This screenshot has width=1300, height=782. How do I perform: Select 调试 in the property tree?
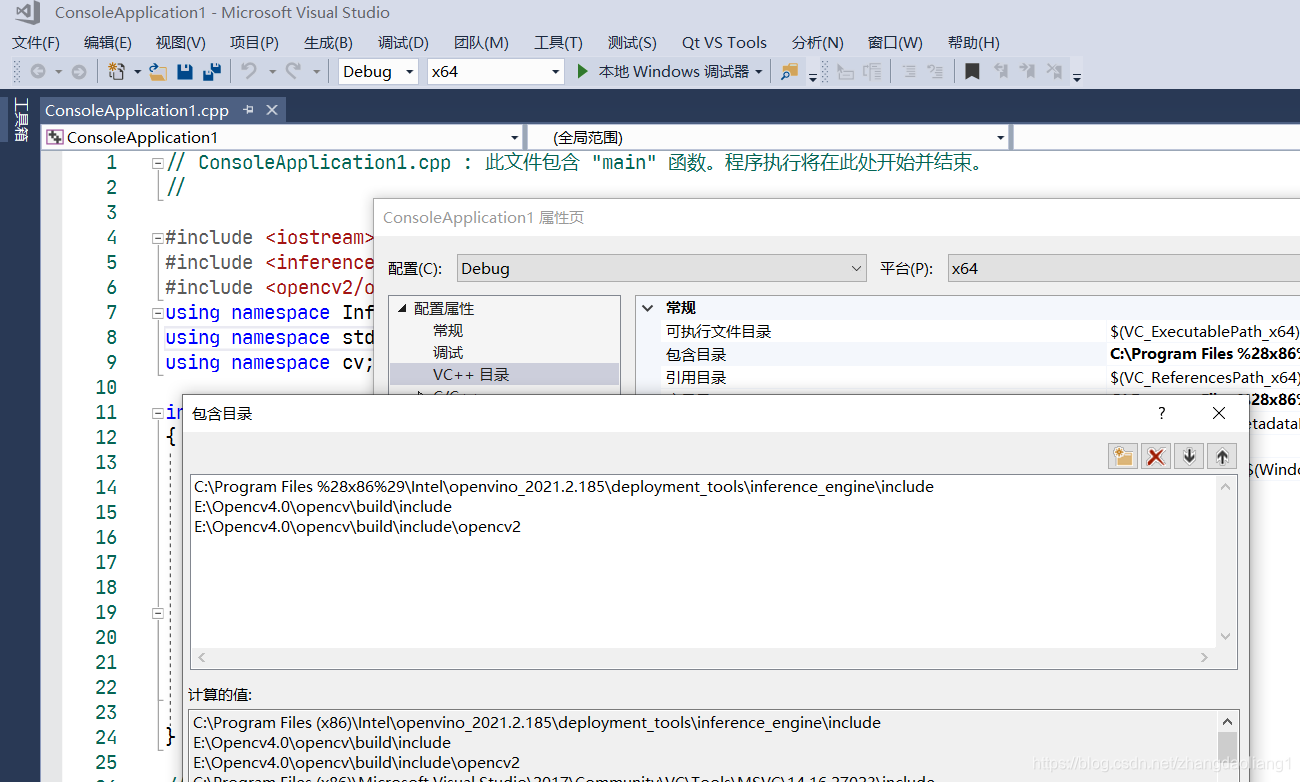[x=448, y=353]
